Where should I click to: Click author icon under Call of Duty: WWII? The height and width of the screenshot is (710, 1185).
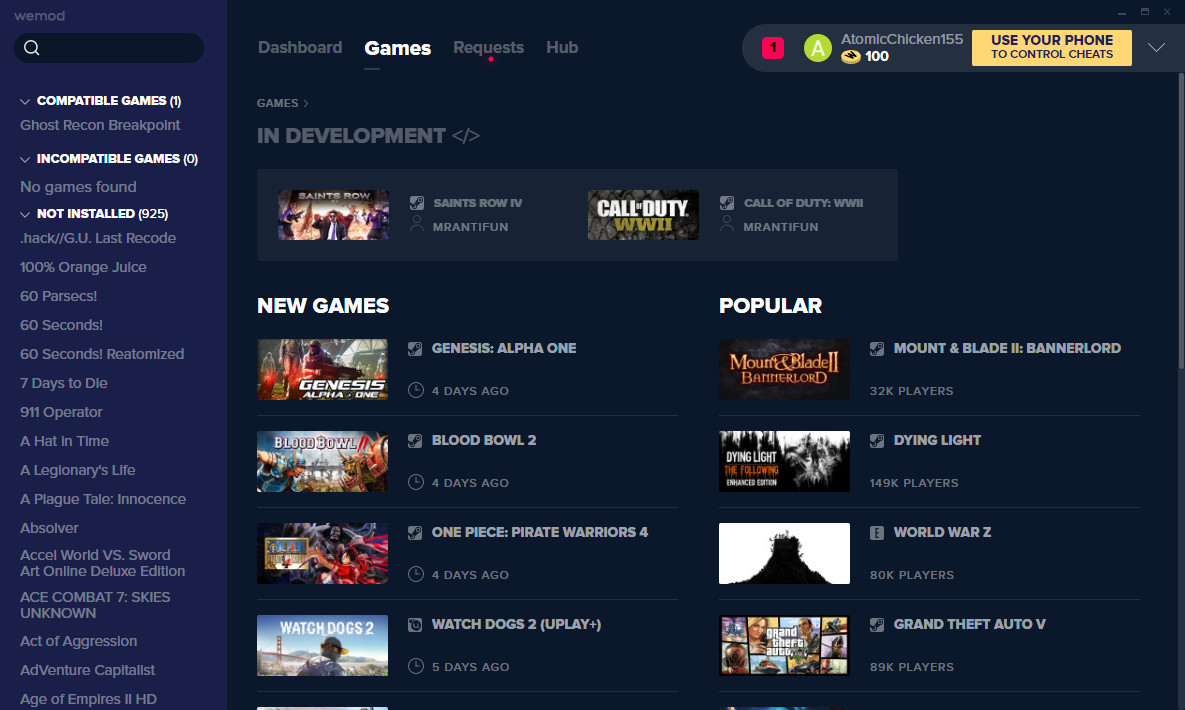tap(727, 224)
